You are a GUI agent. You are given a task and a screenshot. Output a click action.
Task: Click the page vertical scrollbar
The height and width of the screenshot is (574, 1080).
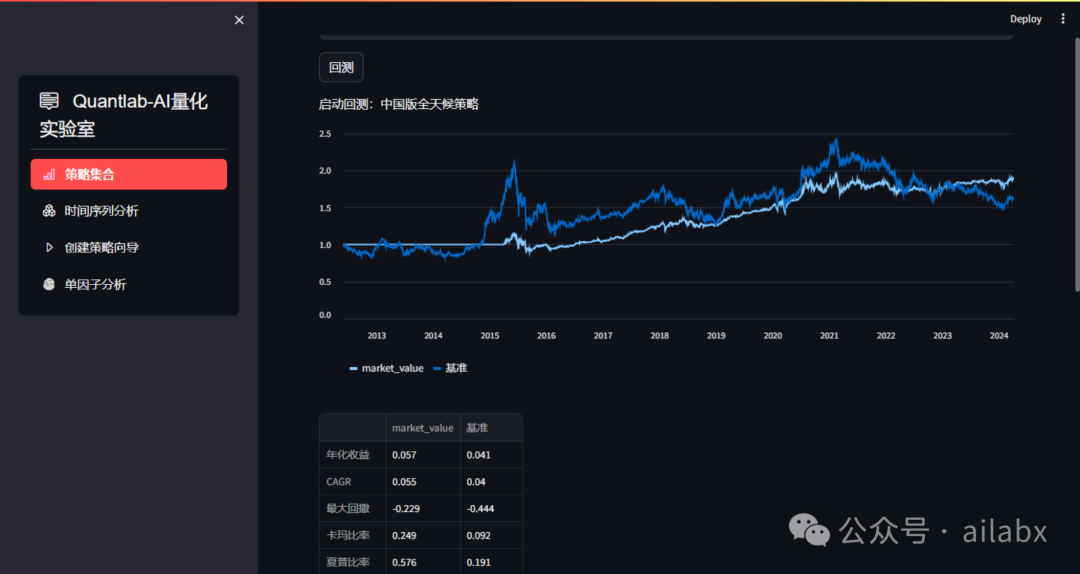(1077, 164)
